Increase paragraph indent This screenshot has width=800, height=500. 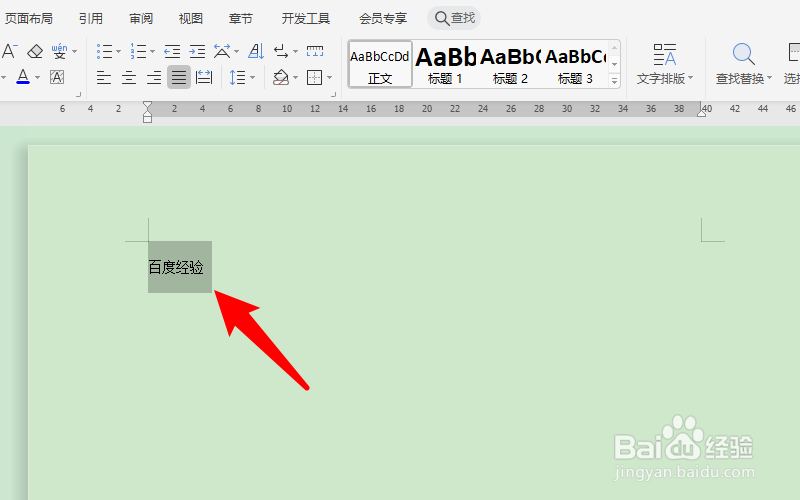coord(197,51)
